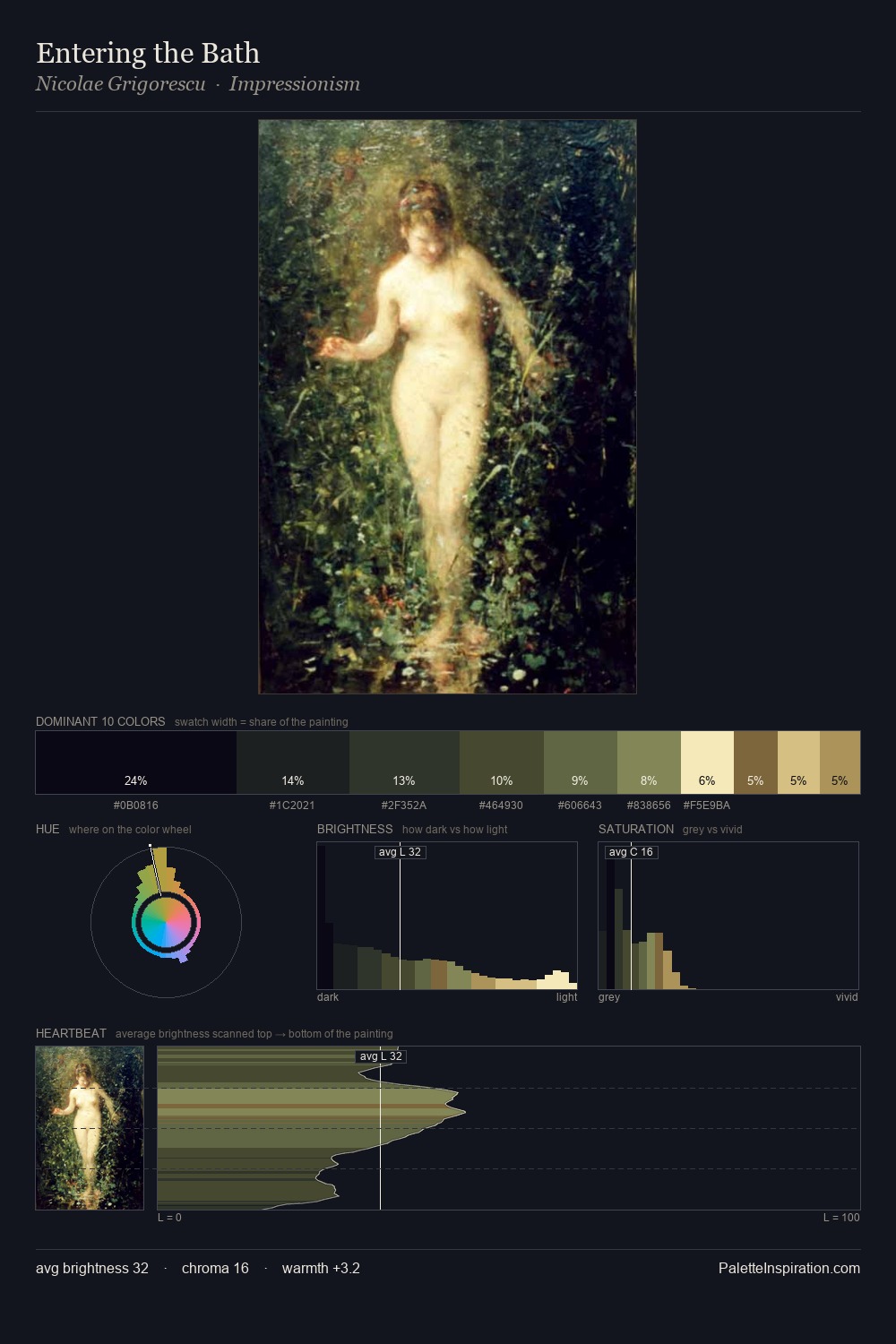Viewport: 896px width, 1344px height.
Task: Click the small painting thumbnail beside Heartbeat
Action: pyautogui.click(x=90, y=1128)
